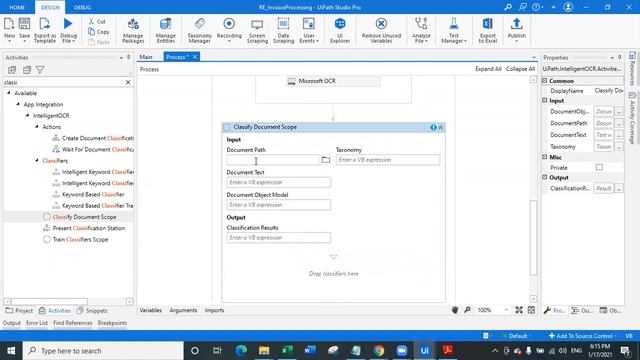Collapse the Input properties section

click(x=544, y=100)
